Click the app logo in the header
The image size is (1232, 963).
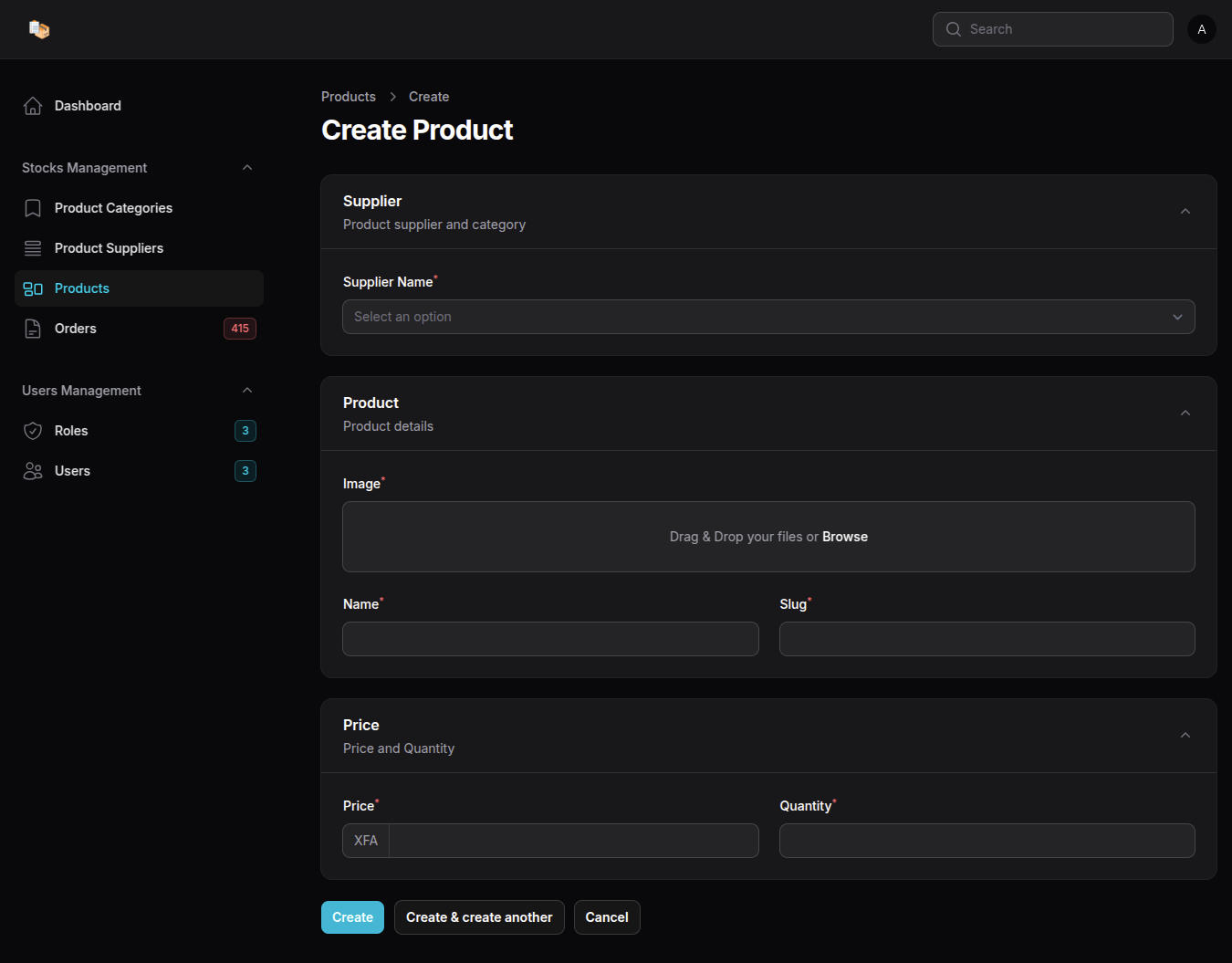pyautogui.click(x=38, y=29)
